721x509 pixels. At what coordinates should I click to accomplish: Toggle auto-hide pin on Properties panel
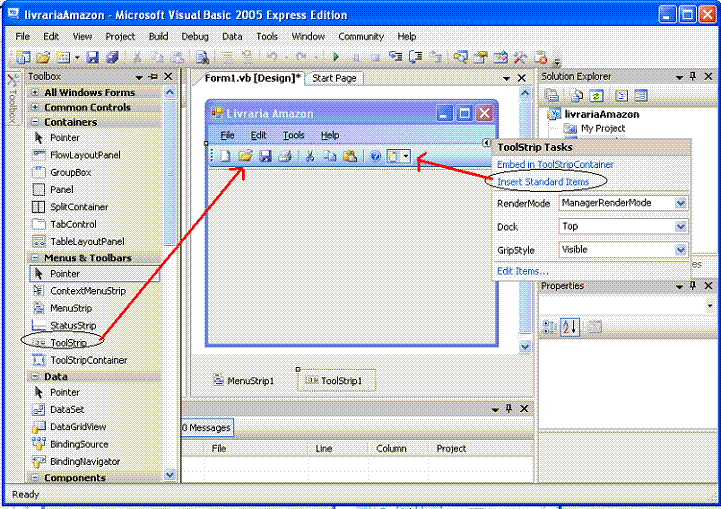[x=693, y=286]
